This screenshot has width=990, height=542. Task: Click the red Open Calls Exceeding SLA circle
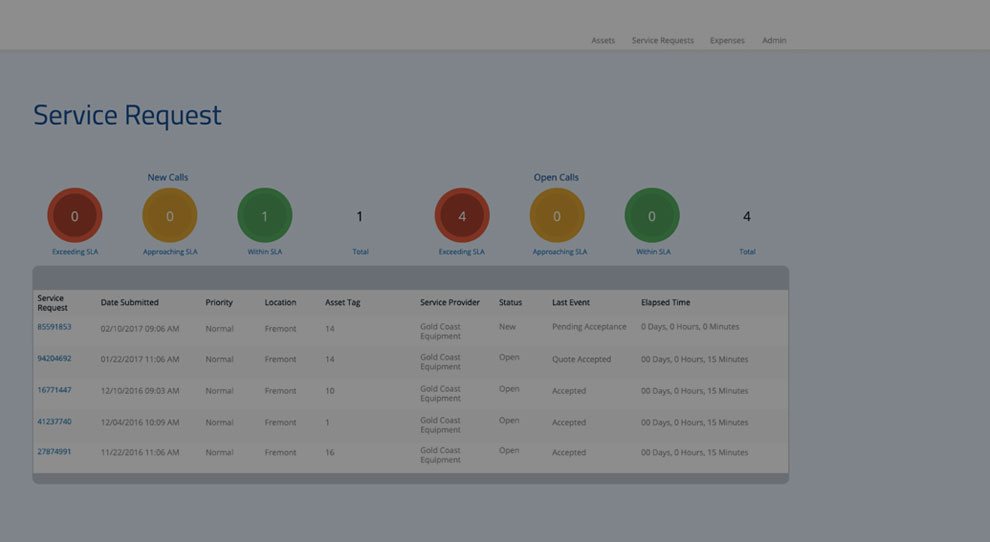(462, 215)
